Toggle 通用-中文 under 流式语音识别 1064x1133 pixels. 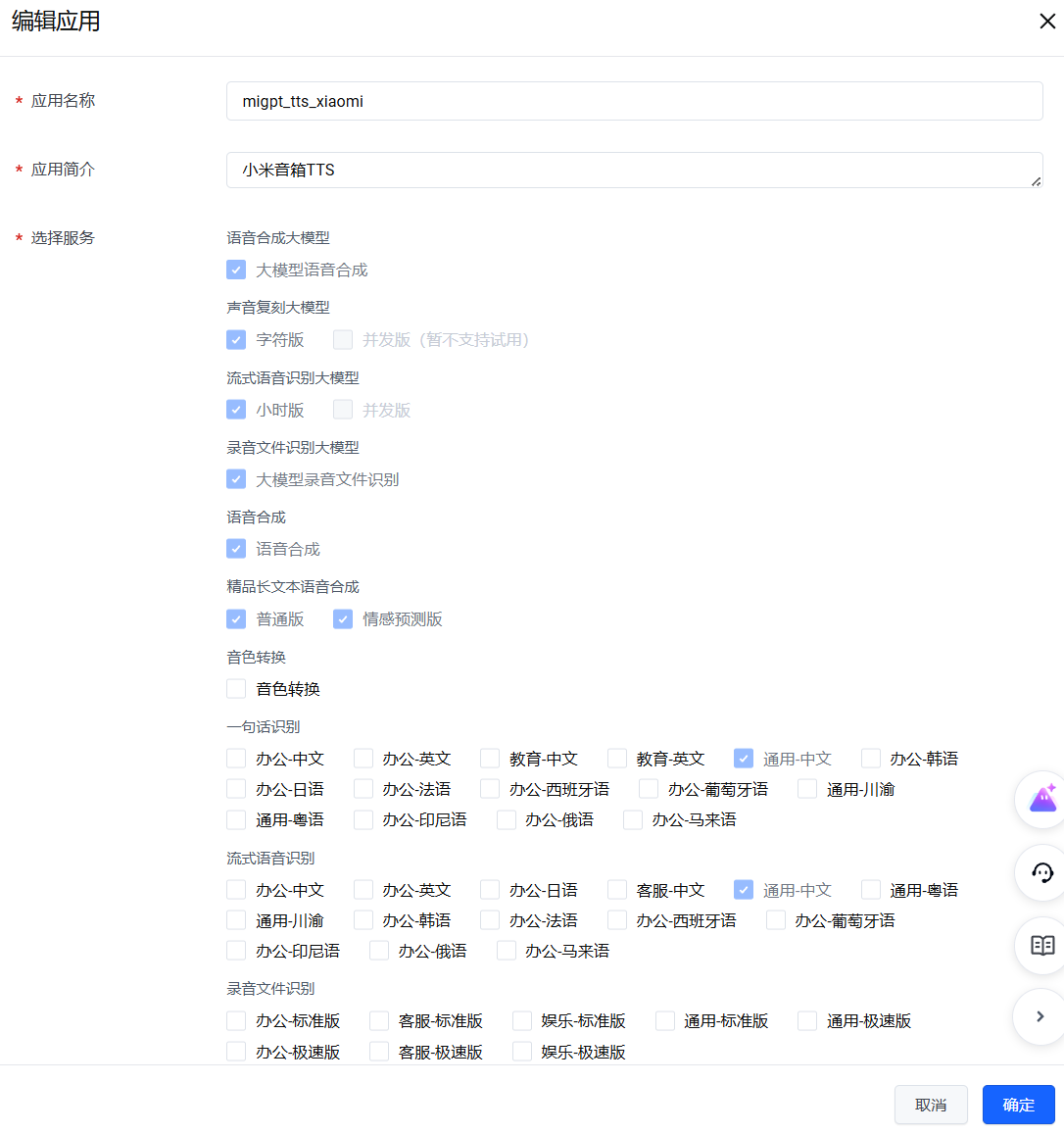(744, 890)
